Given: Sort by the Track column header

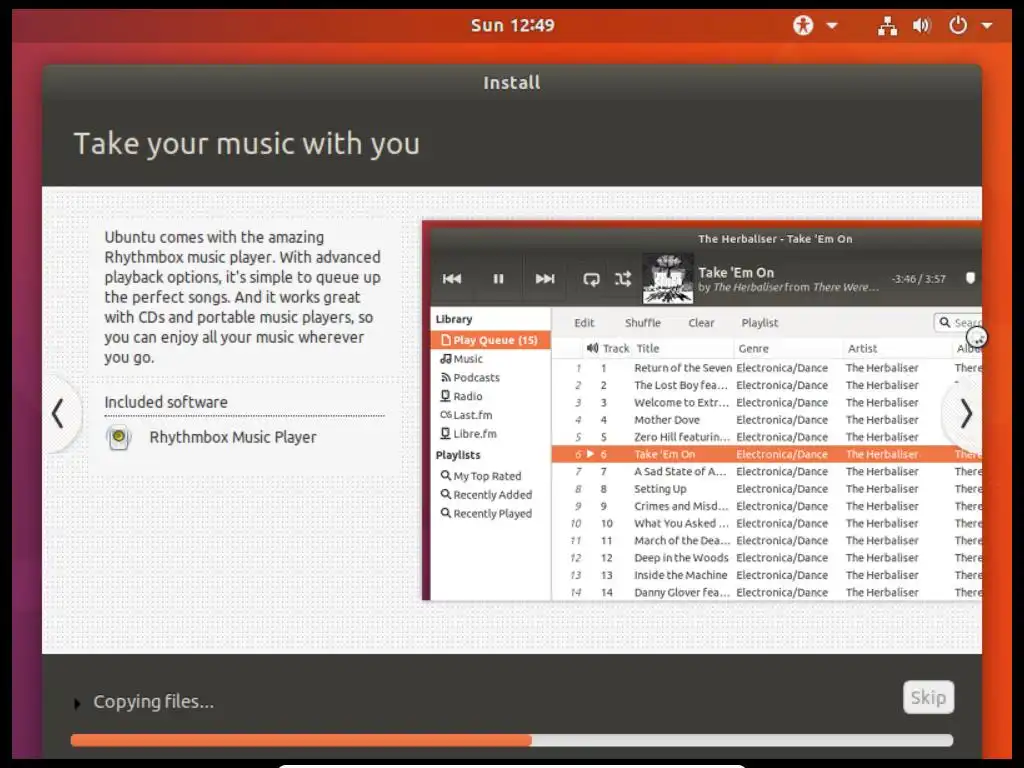Looking at the screenshot, I should (616, 349).
